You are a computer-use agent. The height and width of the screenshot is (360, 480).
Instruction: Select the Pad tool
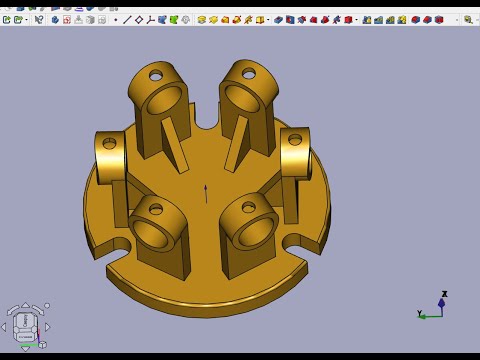pyautogui.click(x=201, y=20)
